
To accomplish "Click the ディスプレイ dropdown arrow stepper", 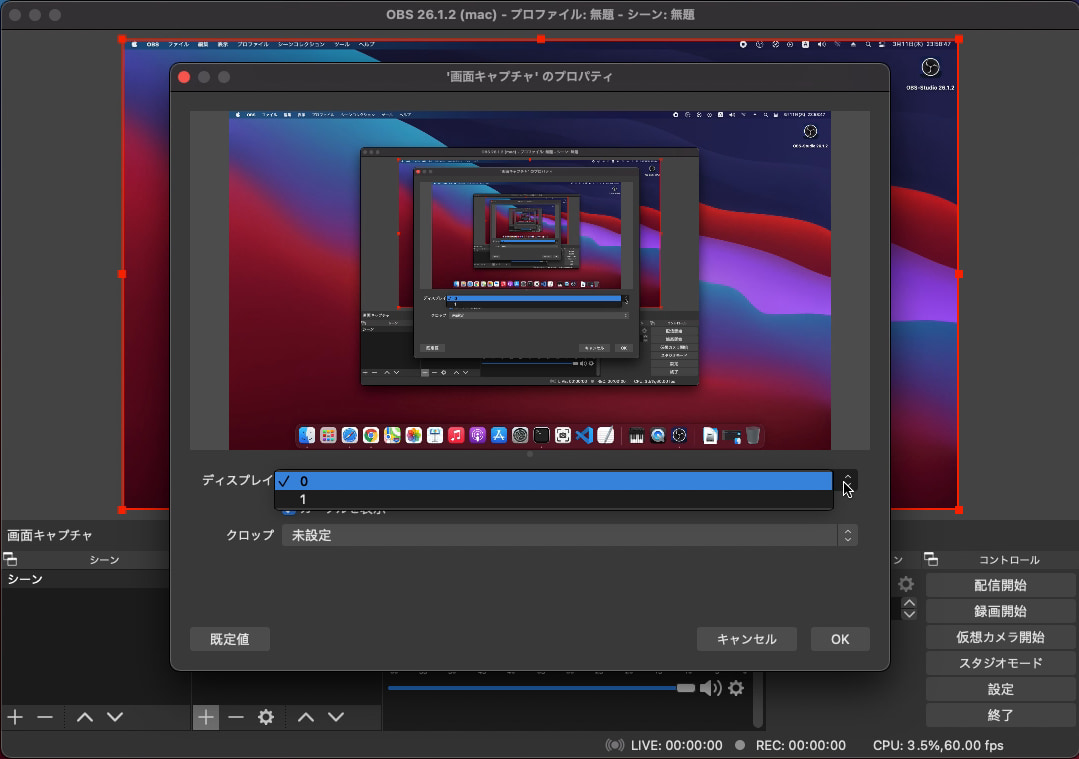I will point(847,481).
